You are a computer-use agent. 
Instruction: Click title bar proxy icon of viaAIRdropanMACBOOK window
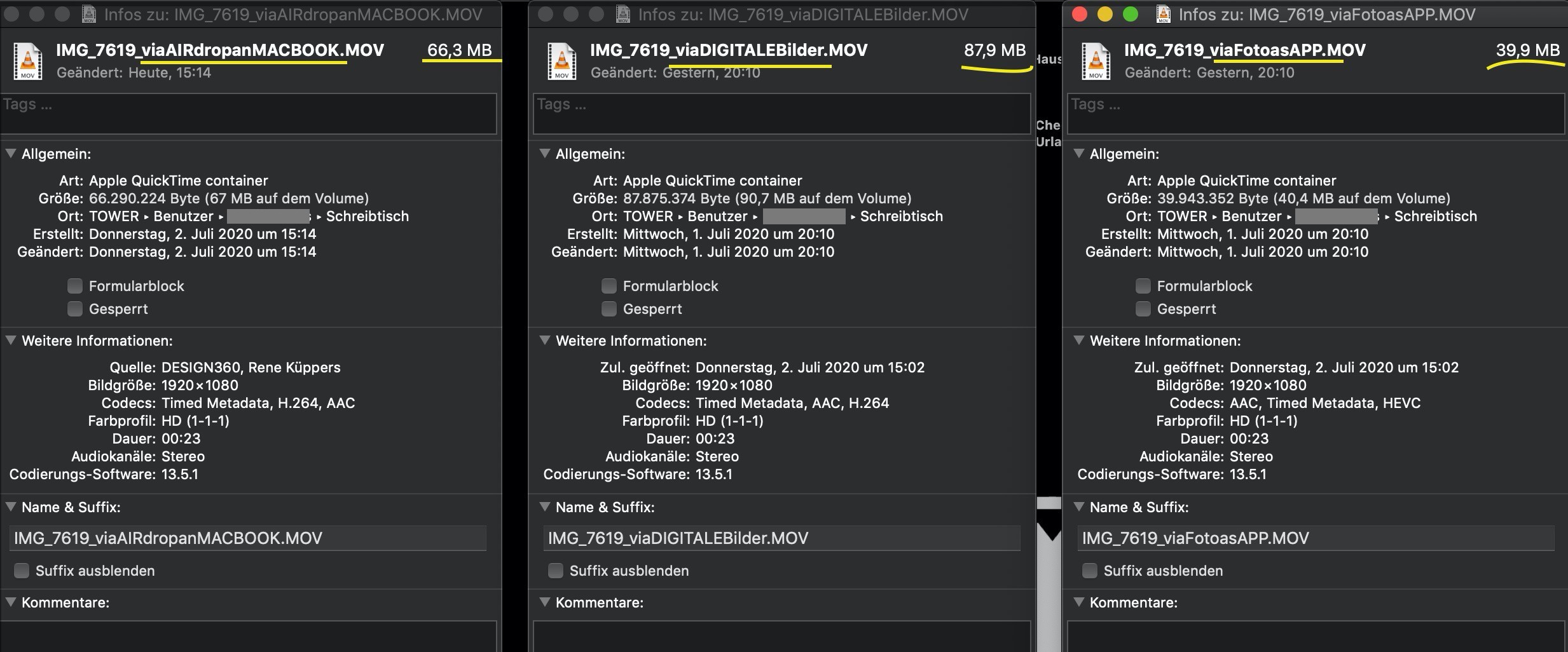tap(89, 14)
